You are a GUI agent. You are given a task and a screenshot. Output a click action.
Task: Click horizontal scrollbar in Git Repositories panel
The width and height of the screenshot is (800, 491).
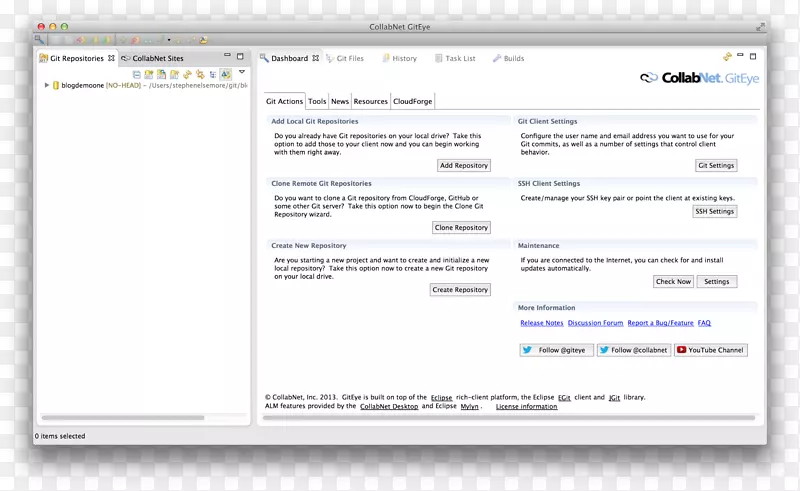[x=120, y=418]
